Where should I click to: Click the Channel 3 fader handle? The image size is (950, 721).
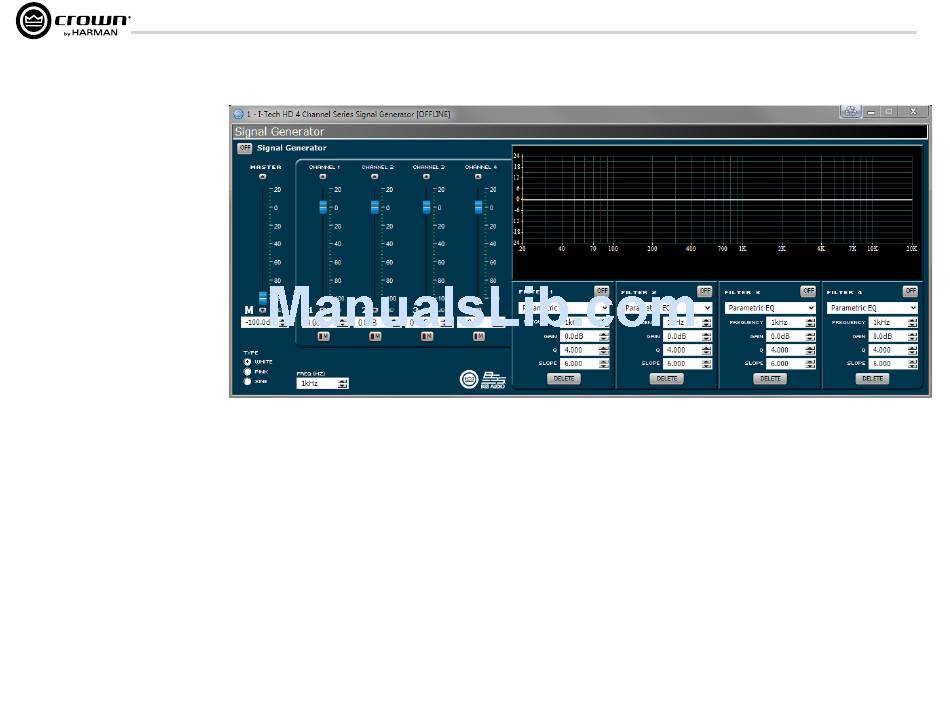click(427, 207)
